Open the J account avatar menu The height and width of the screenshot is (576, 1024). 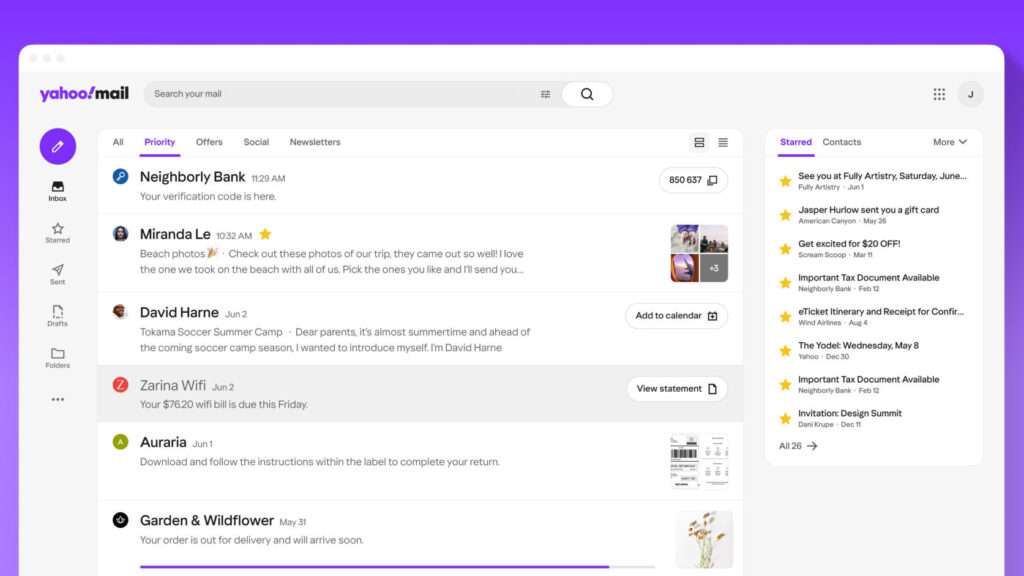[x=970, y=94]
